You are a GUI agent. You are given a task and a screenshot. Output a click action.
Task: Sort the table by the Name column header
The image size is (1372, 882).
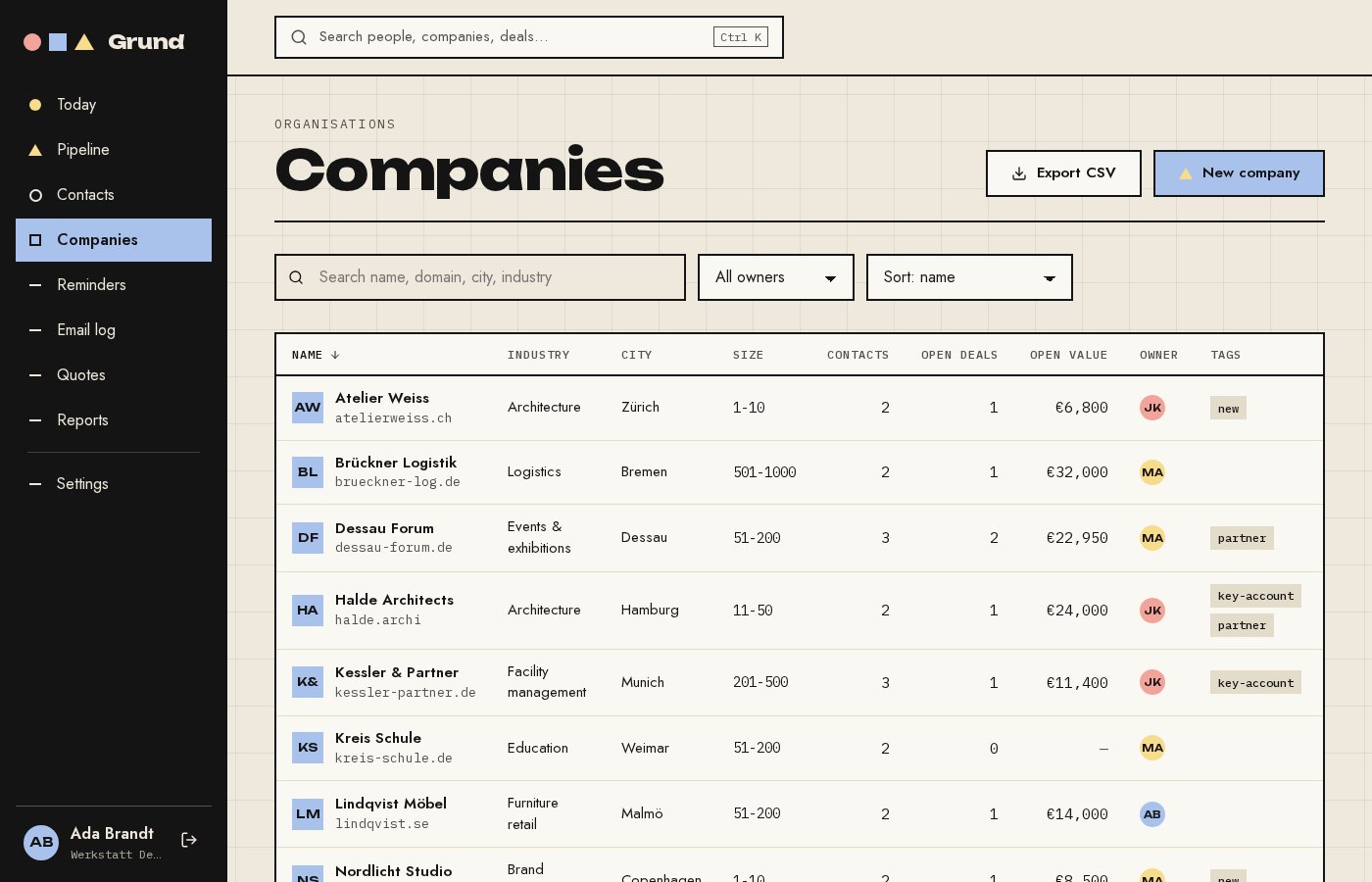[316, 355]
